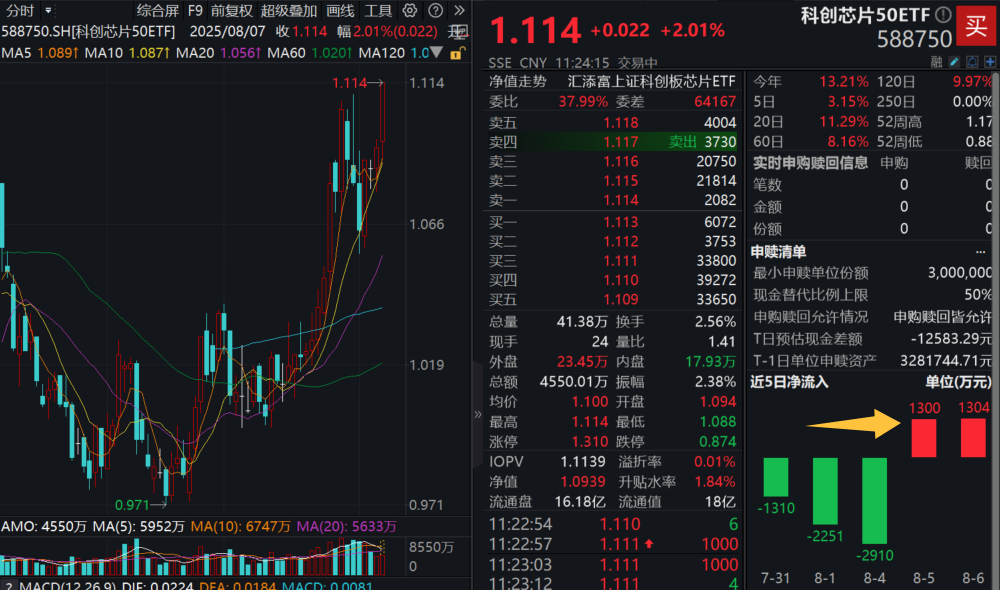Image resolution: width=1000 pixels, height=590 pixels.
Task: Open the MA120 moving average dropdown triangle
Action: [436, 51]
